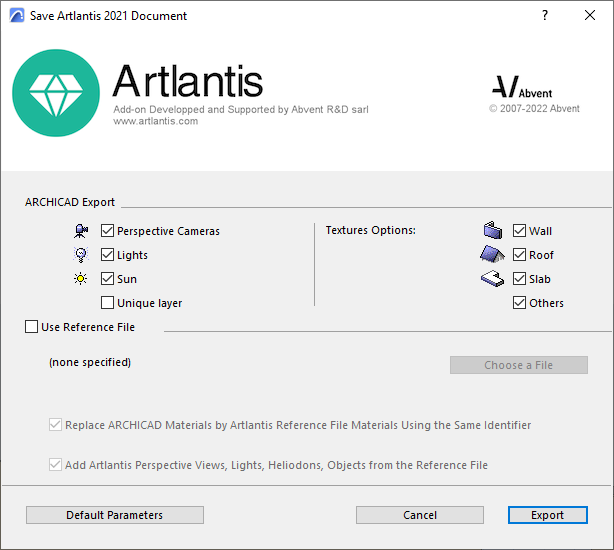Enable Use Reference File

coord(31,326)
